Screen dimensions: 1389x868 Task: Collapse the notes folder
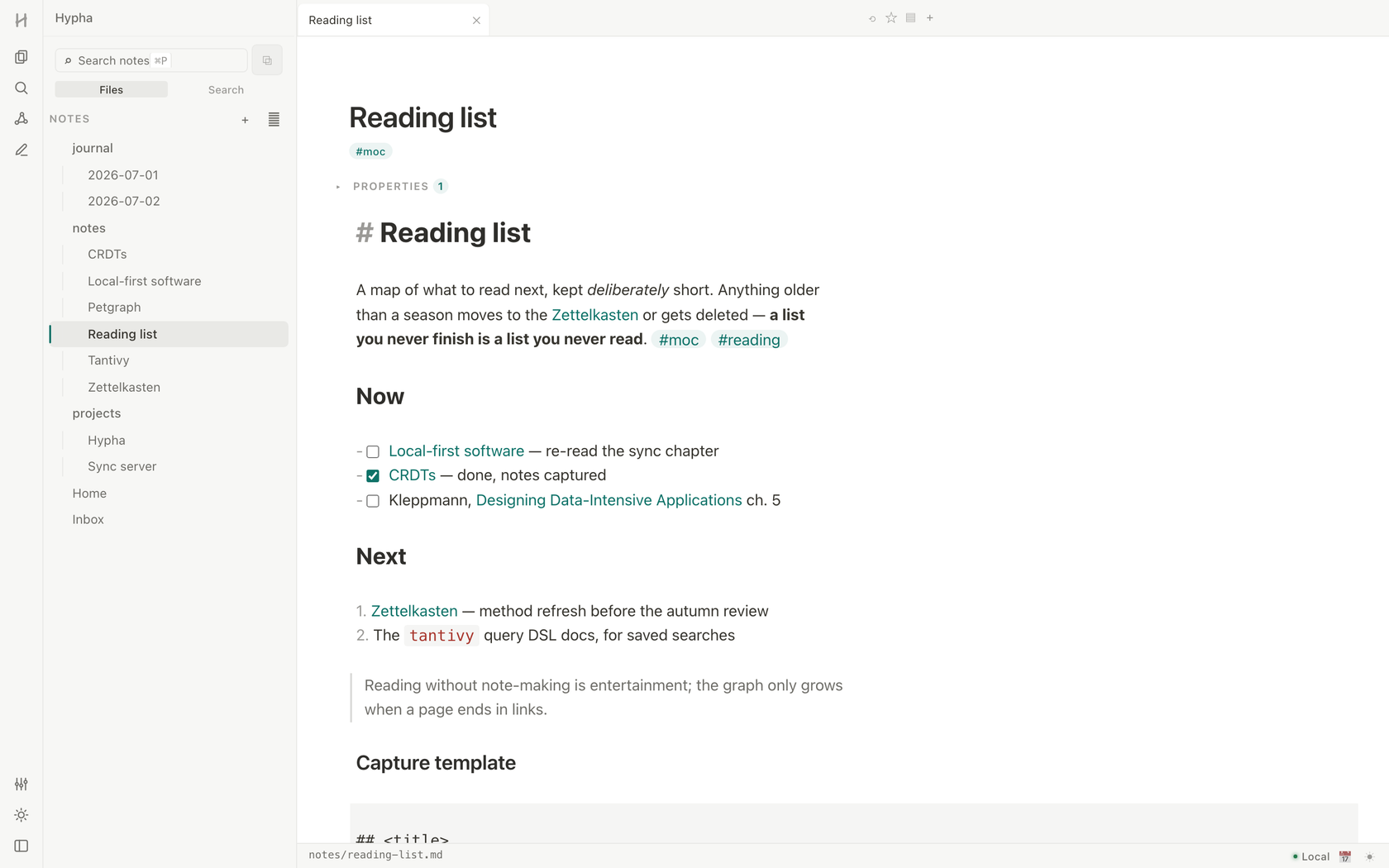point(88,228)
